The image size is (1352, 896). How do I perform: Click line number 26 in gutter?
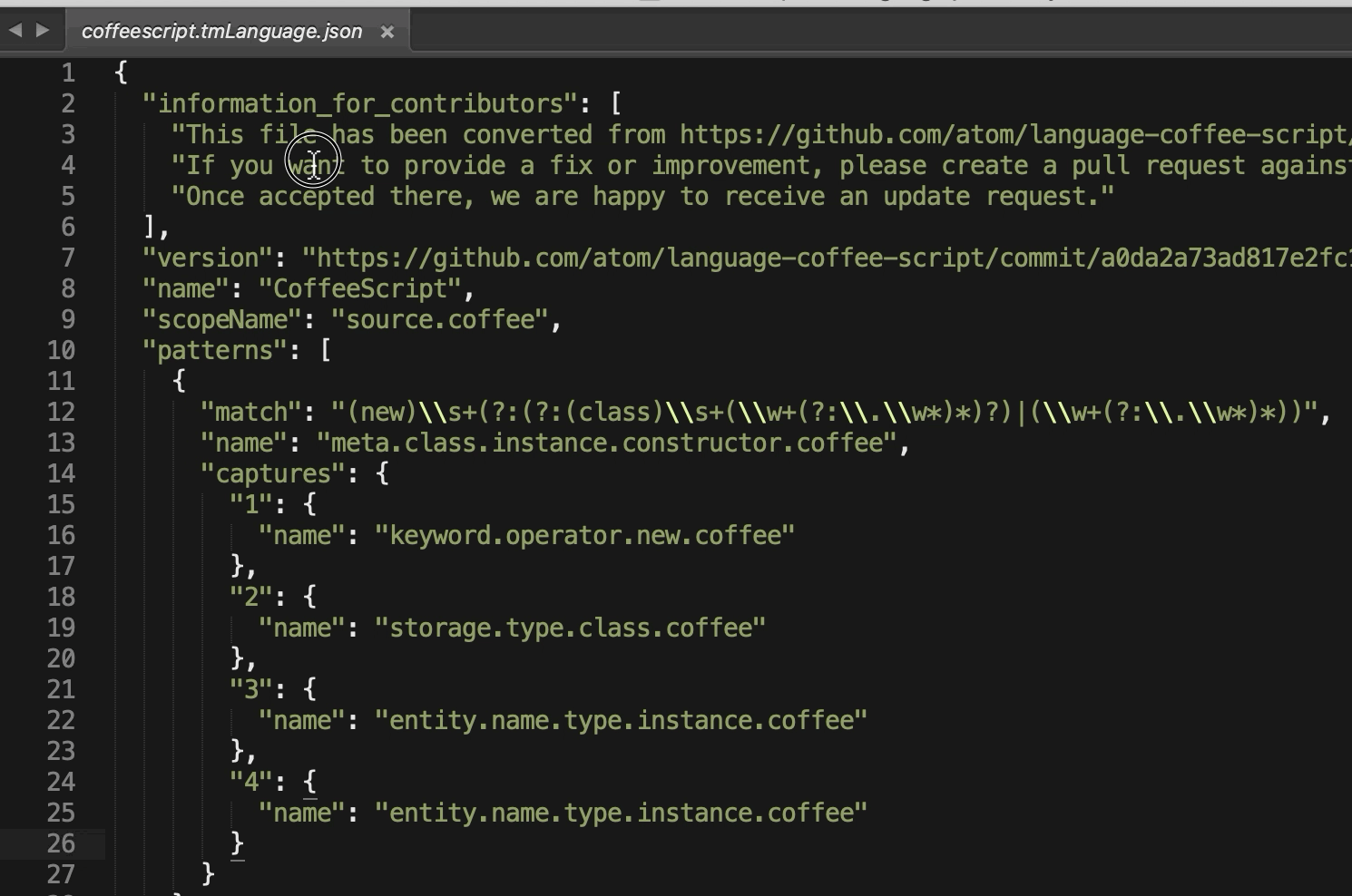coord(61,843)
